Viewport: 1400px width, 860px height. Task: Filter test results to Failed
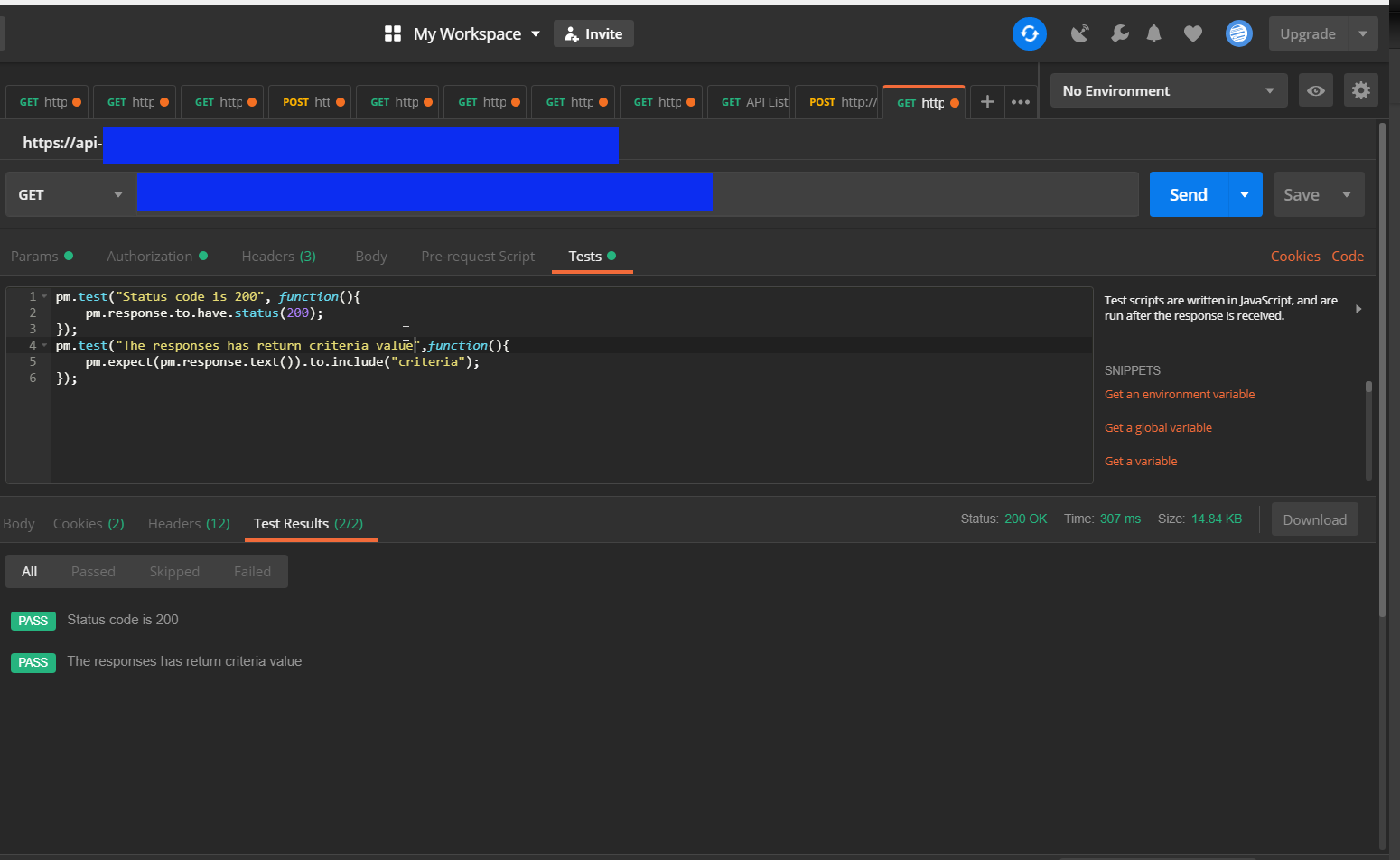click(252, 572)
